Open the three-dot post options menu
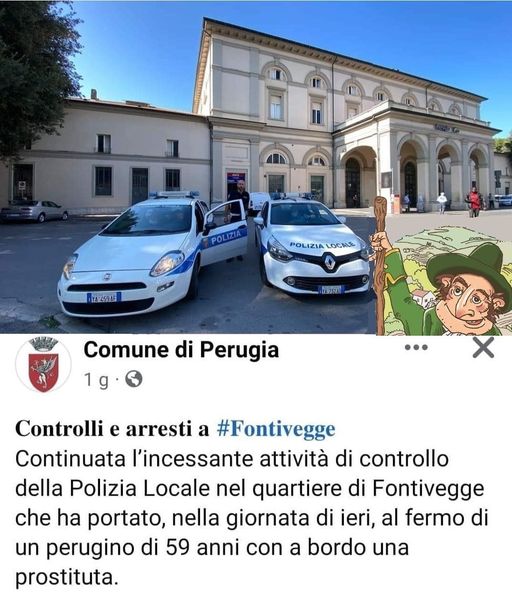Screen dimensions: 512x600 tap(416, 347)
